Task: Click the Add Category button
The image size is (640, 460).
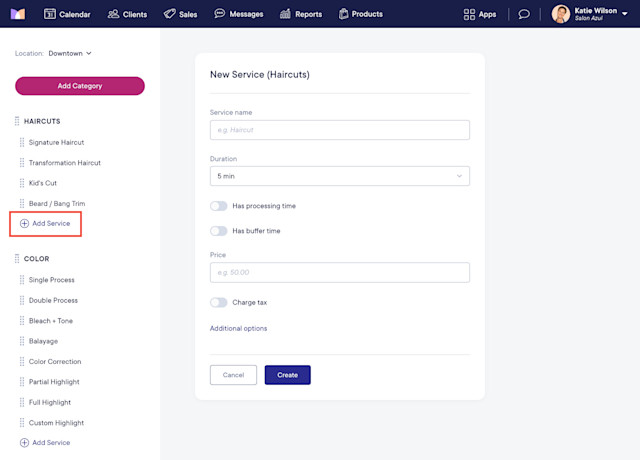Action: 80,86
